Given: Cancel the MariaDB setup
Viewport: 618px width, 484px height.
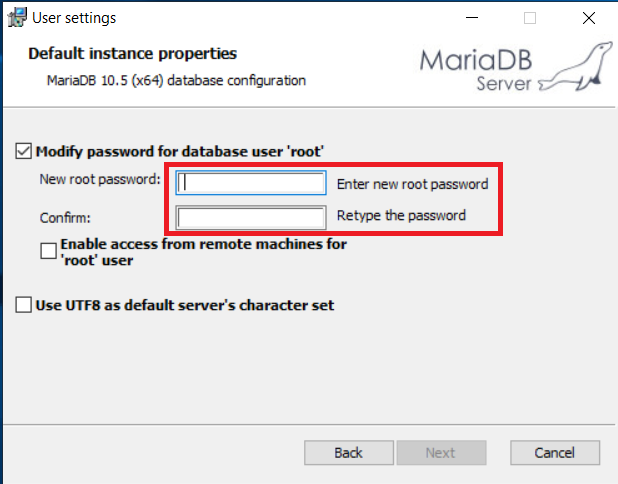Looking at the screenshot, I should tap(555, 453).
